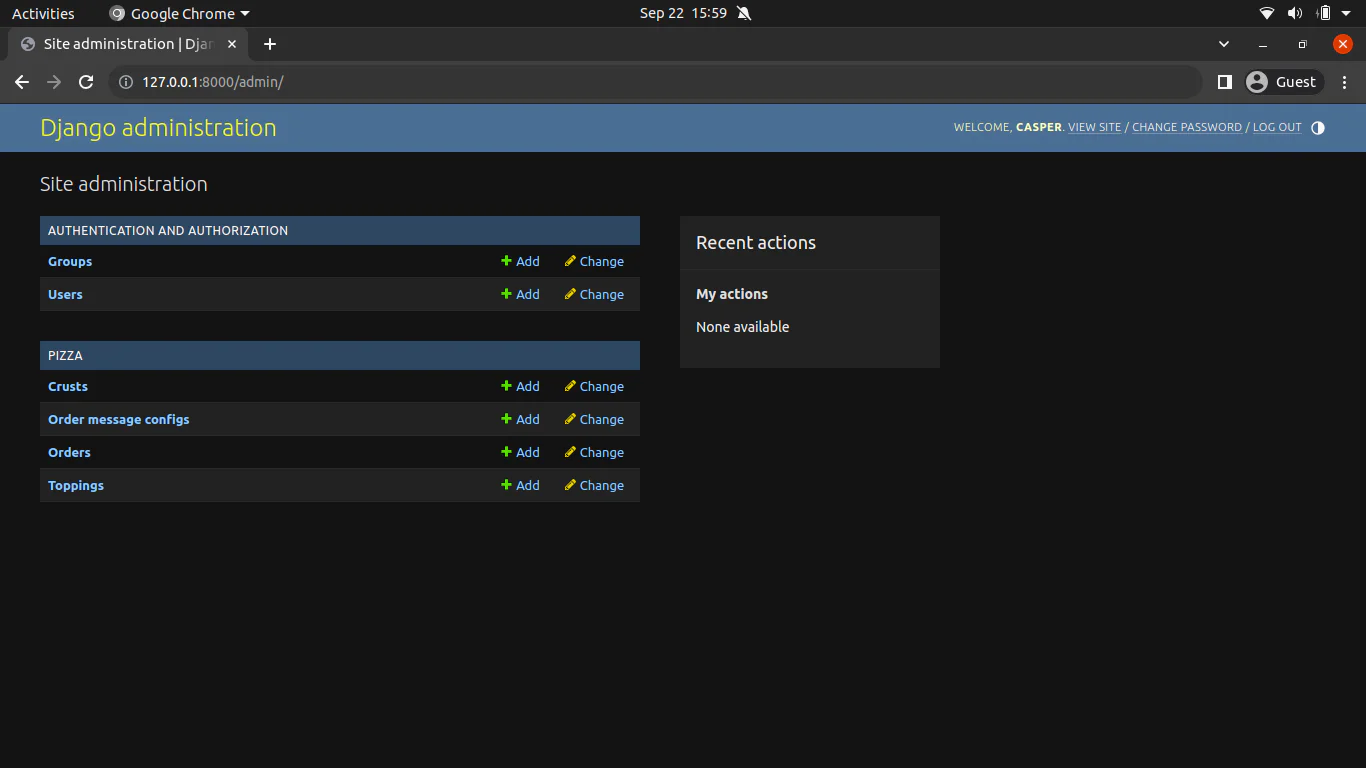Open the Activities overview
The height and width of the screenshot is (768, 1366).
click(x=43, y=13)
